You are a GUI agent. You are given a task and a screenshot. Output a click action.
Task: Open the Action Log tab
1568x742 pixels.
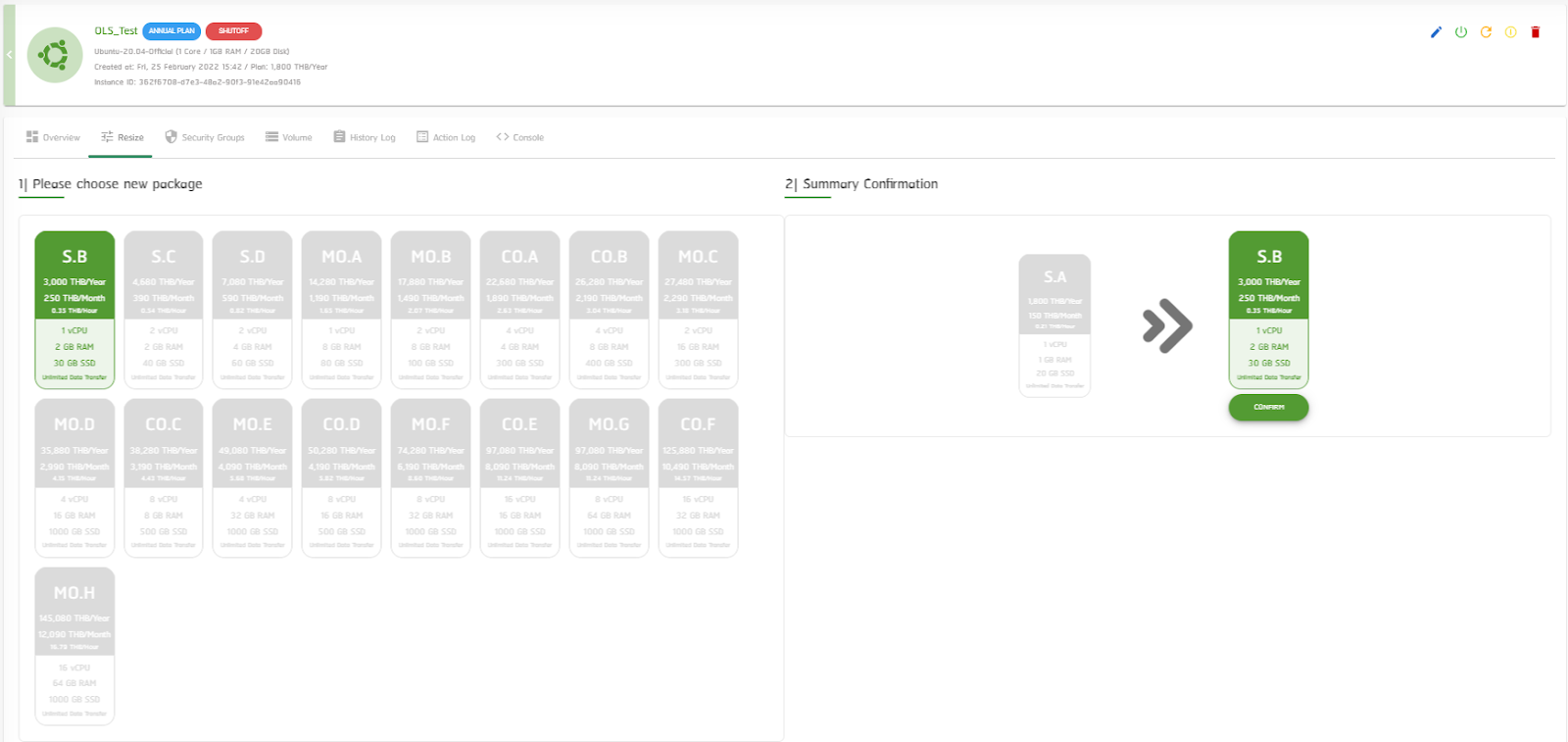(x=446, y=137)
